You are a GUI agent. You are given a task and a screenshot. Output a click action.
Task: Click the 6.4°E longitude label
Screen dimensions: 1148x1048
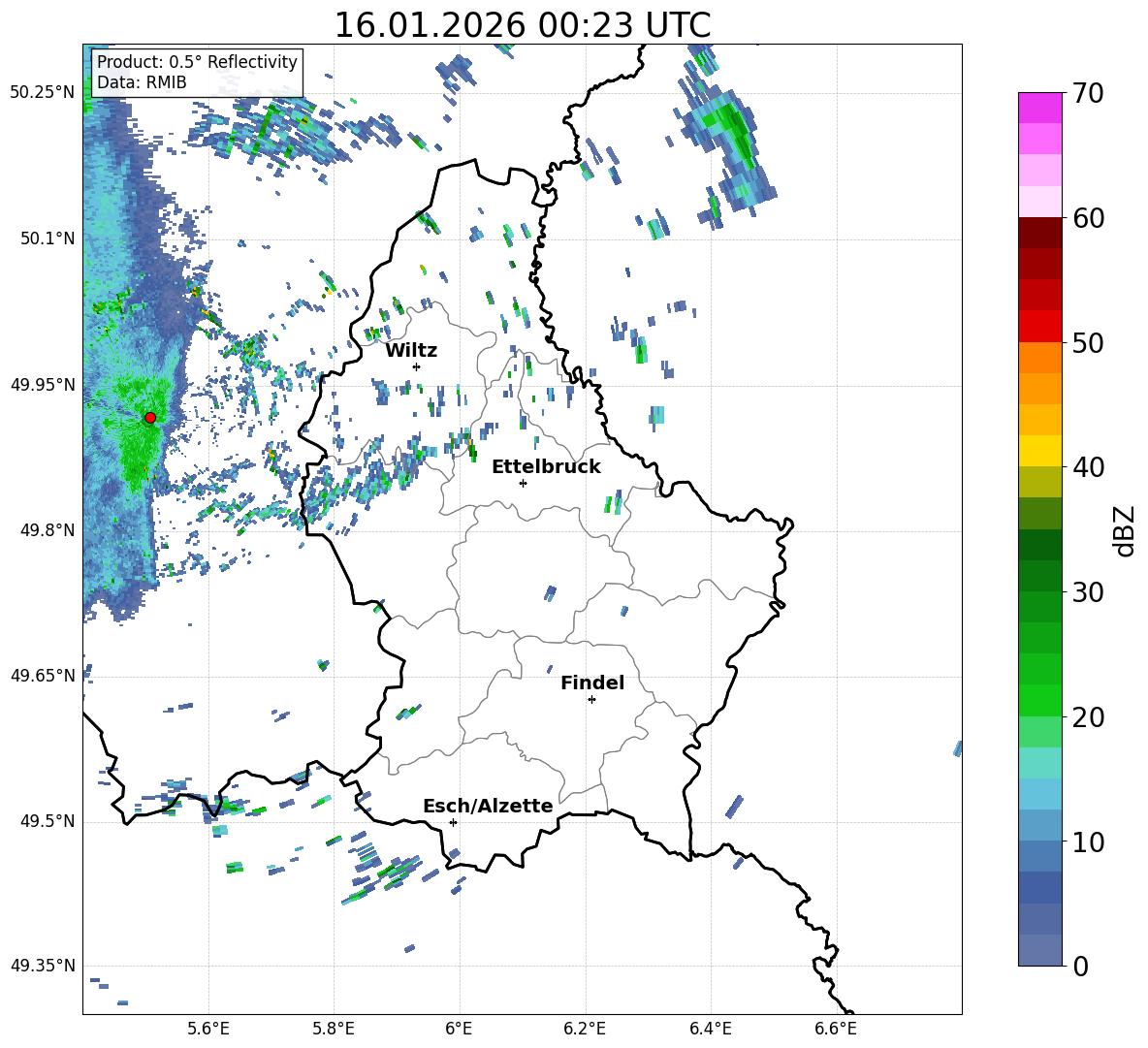[710, 1029]
